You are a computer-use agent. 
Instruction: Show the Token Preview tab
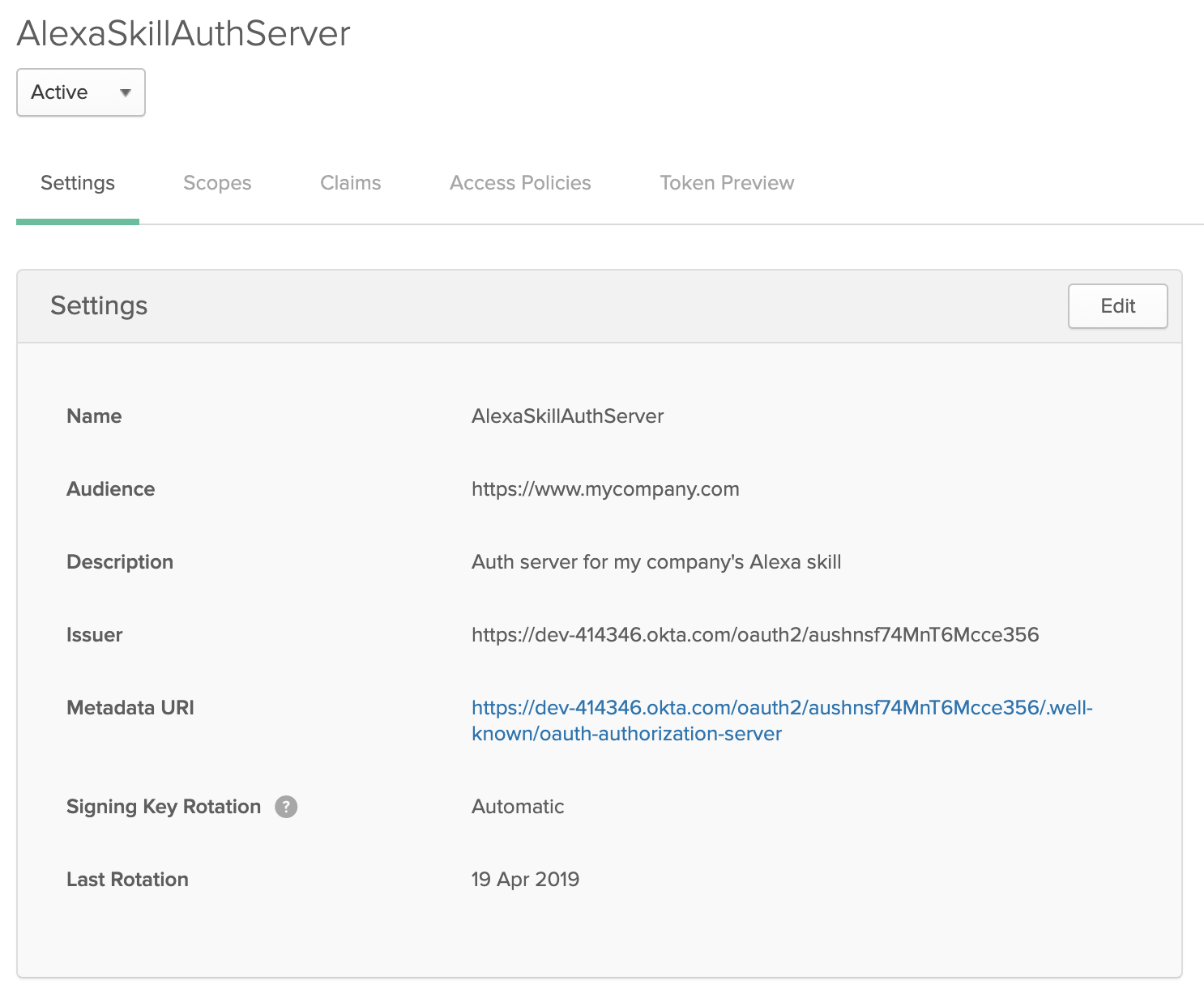(727, 183)
